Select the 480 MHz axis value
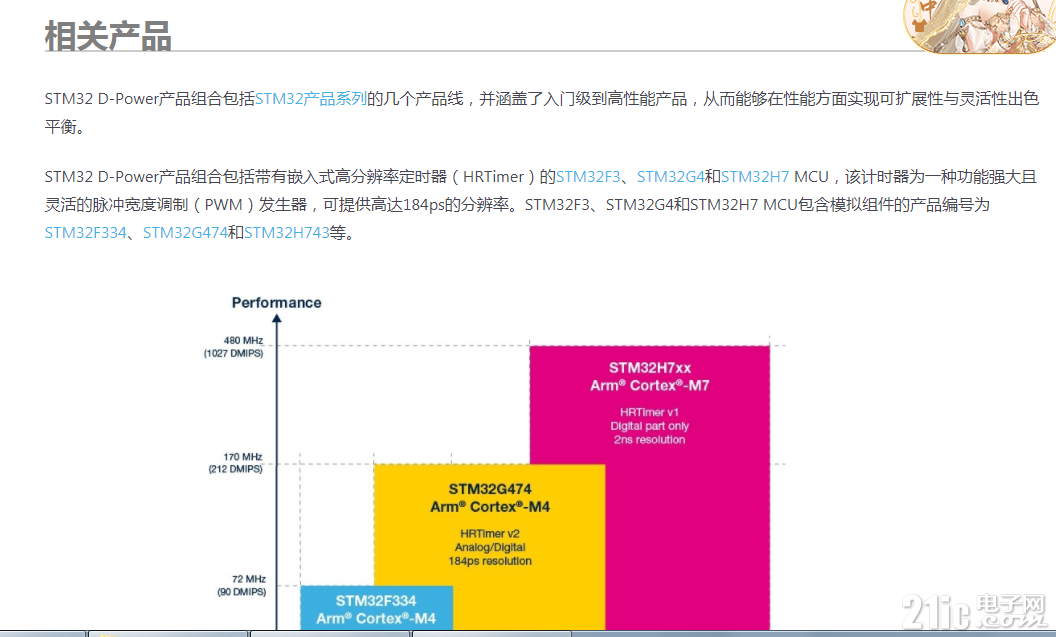1056x637 pixels. (243, 341)
